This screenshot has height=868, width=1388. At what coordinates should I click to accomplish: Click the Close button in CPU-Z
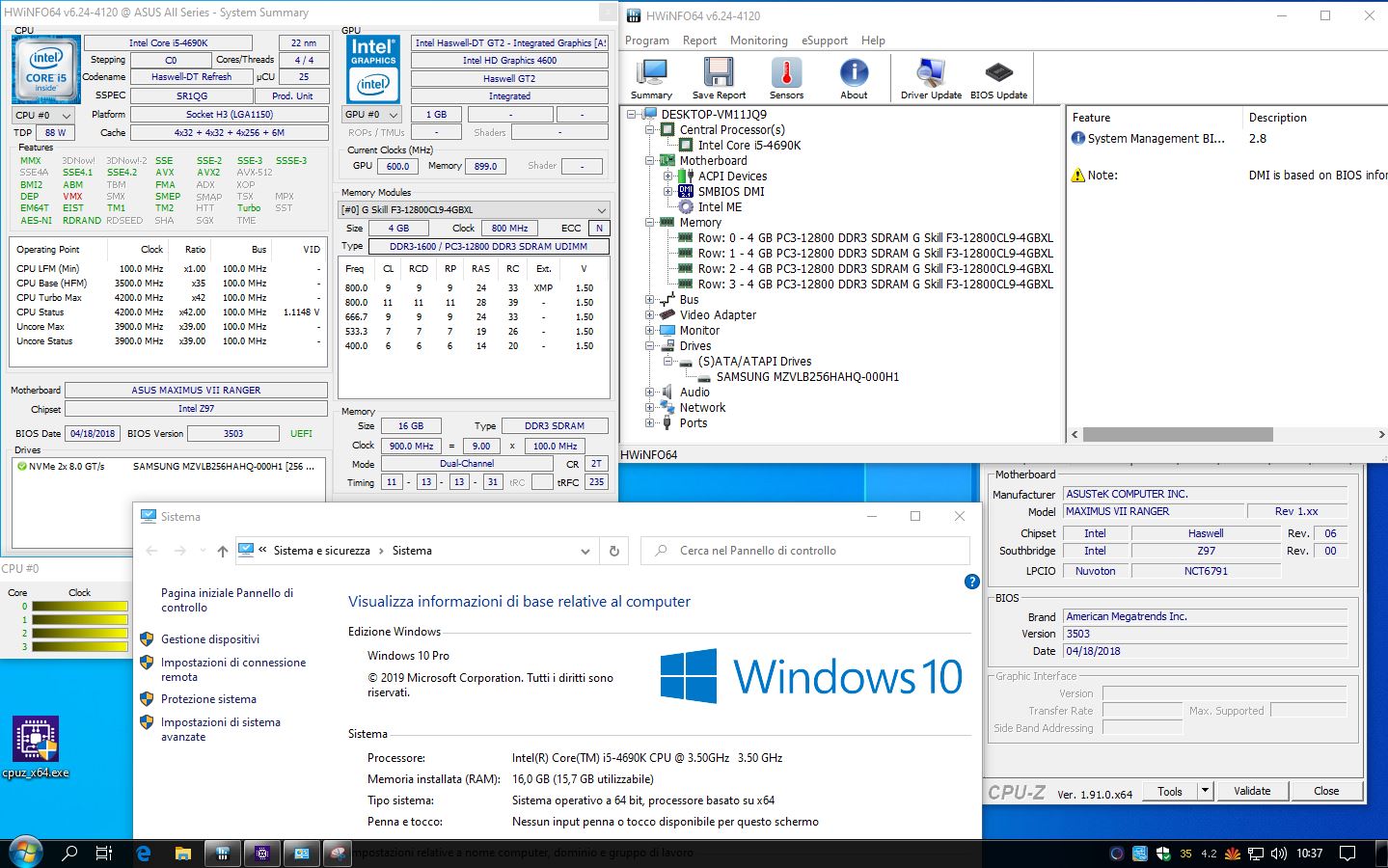1326,791
